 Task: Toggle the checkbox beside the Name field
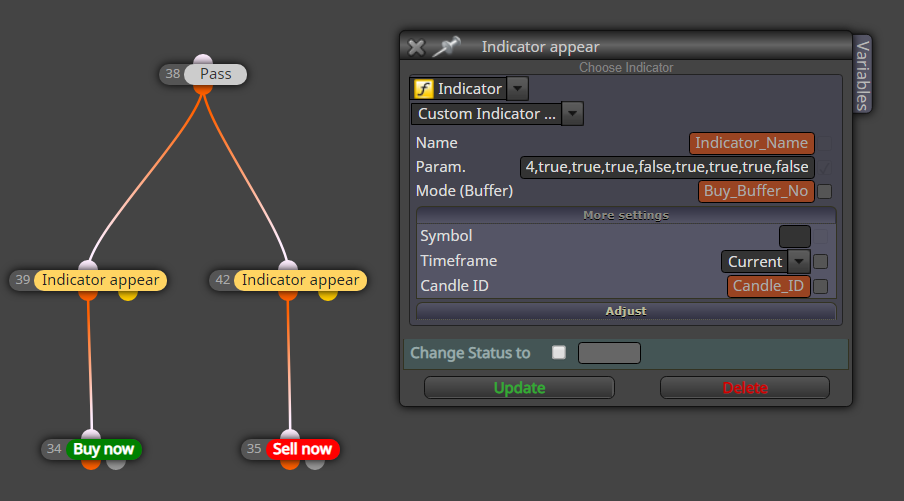[x=824, y=144]
